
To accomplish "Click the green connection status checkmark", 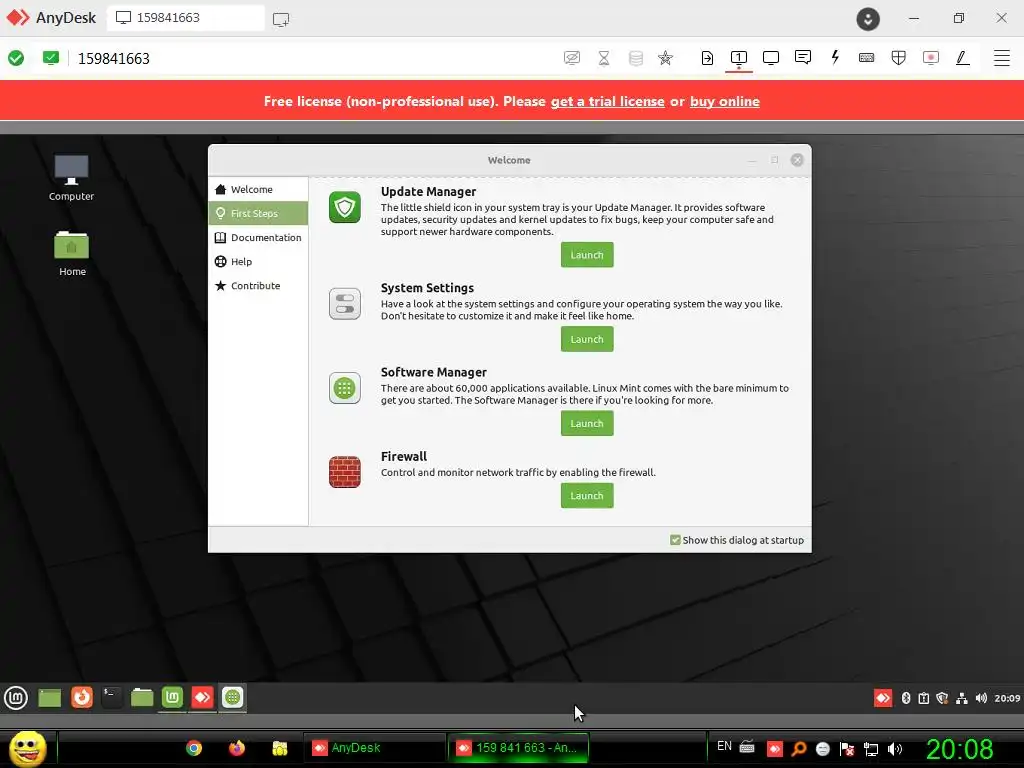I will (x=16, y=58).
